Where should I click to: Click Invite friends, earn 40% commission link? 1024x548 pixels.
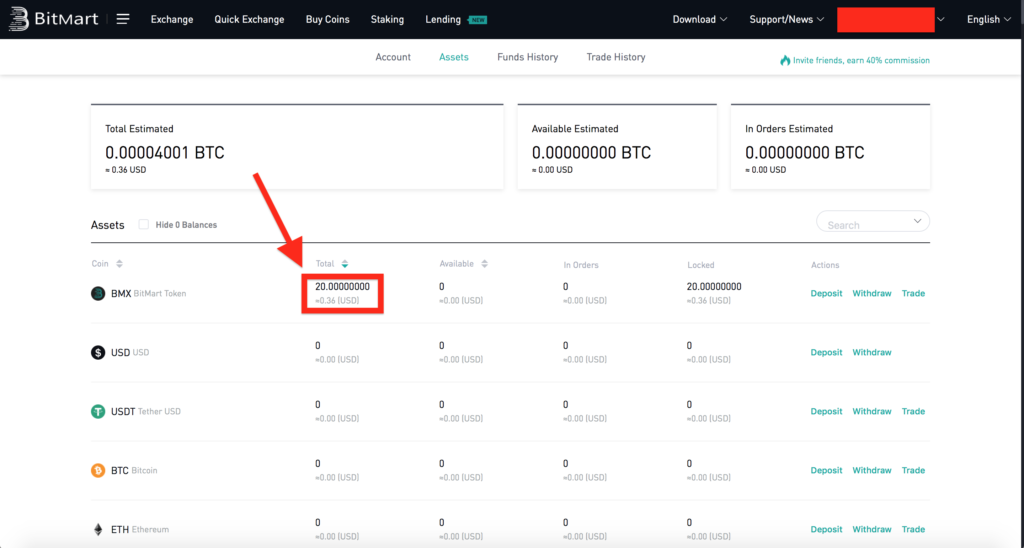coord(861,60)
